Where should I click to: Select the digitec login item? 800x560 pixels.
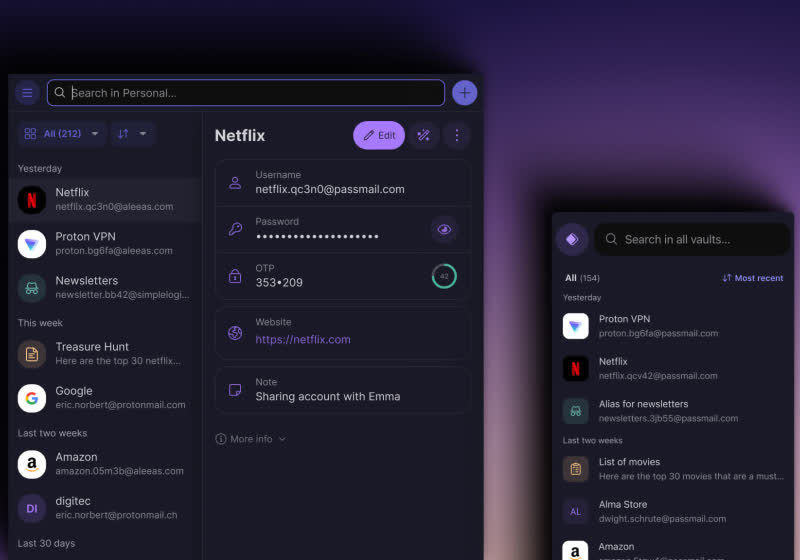point(105,508)
